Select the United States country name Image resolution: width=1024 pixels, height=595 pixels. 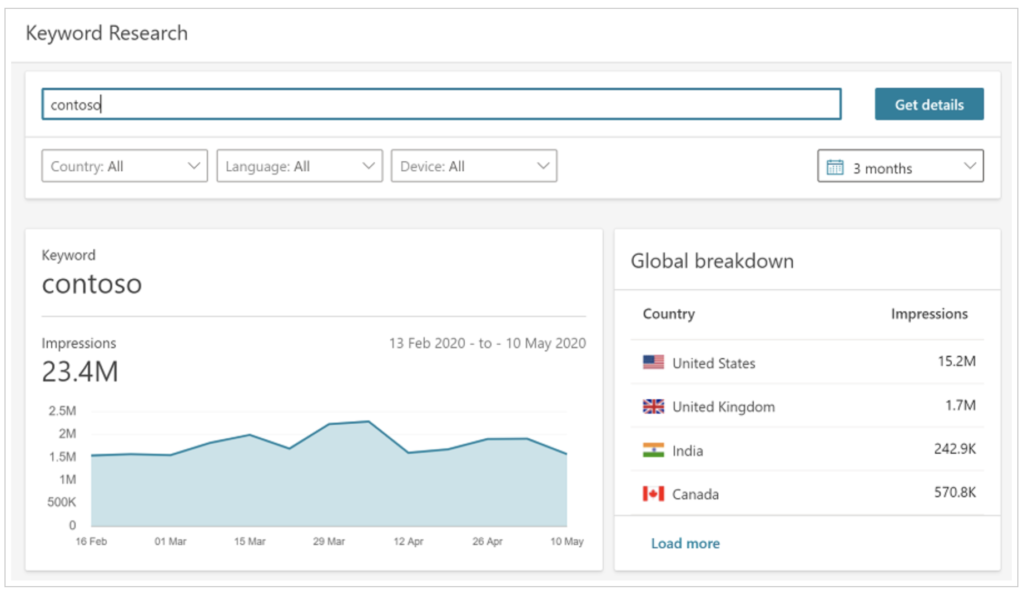click(x=714, y=363)
